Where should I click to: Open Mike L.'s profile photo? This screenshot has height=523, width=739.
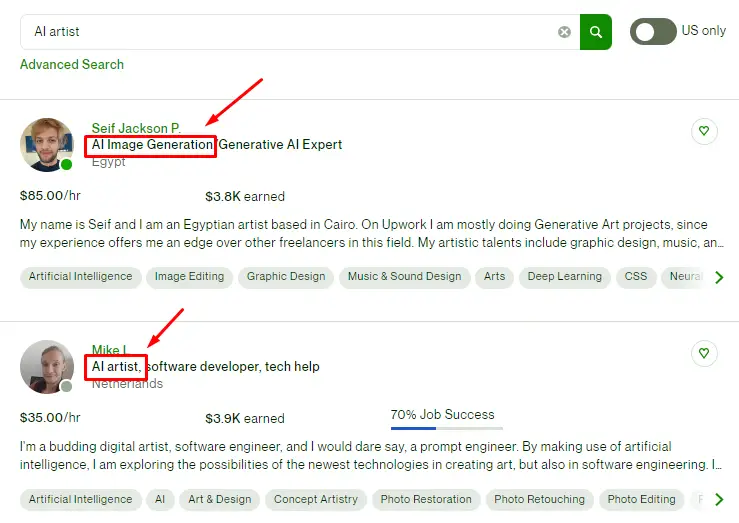point(47,367)
